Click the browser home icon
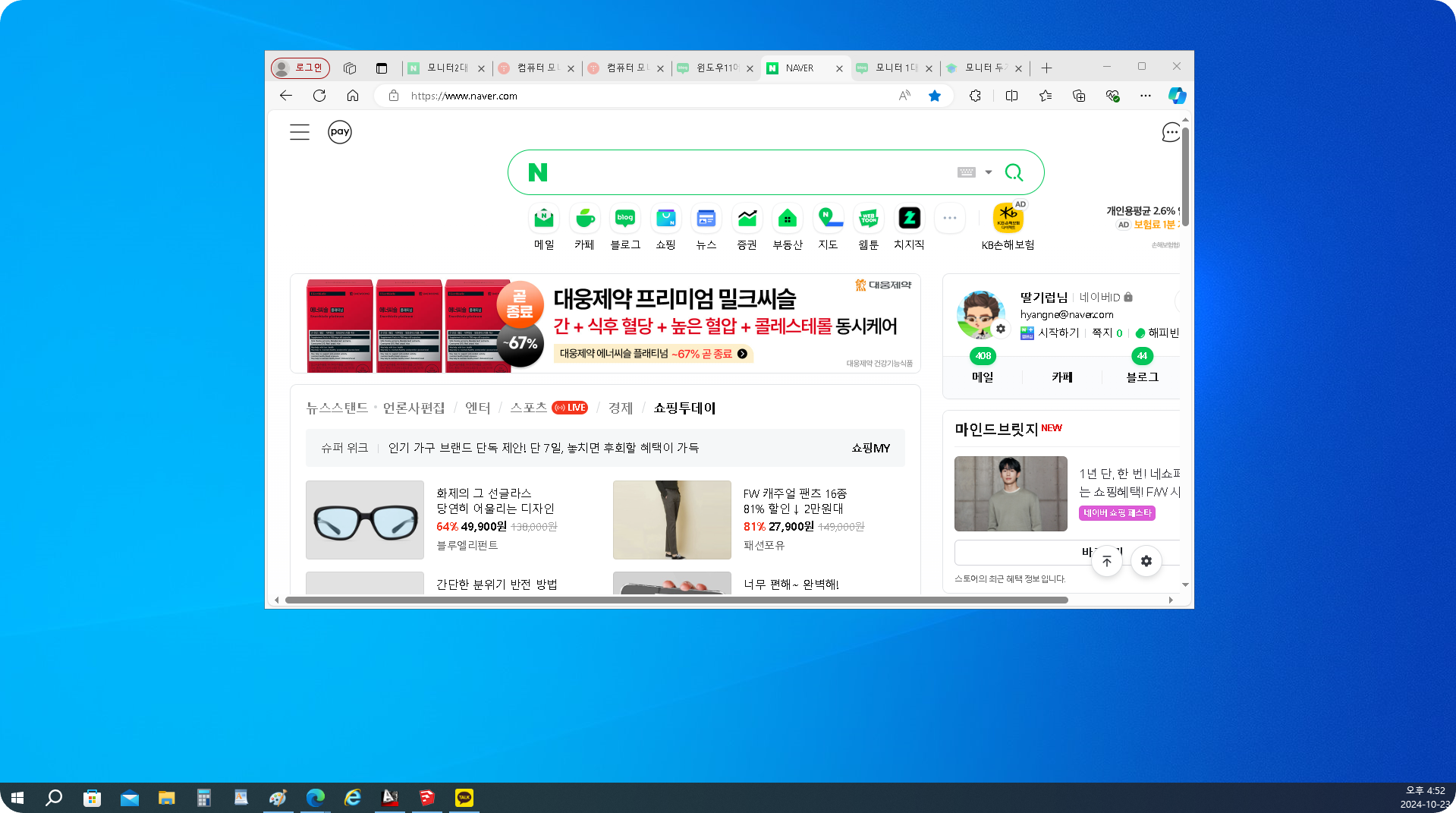The width and height of the screenshot is (1456, 813). pyautogui.click(x=353, y=96)
